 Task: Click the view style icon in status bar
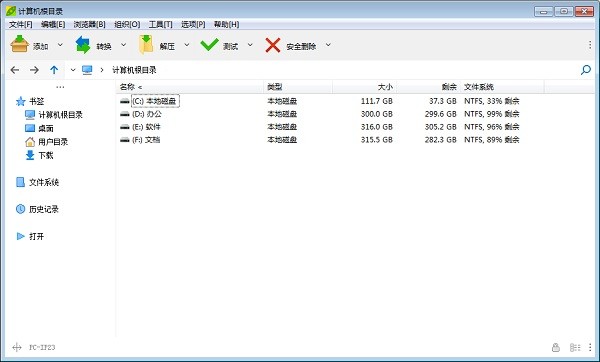(x=575, y=347)
